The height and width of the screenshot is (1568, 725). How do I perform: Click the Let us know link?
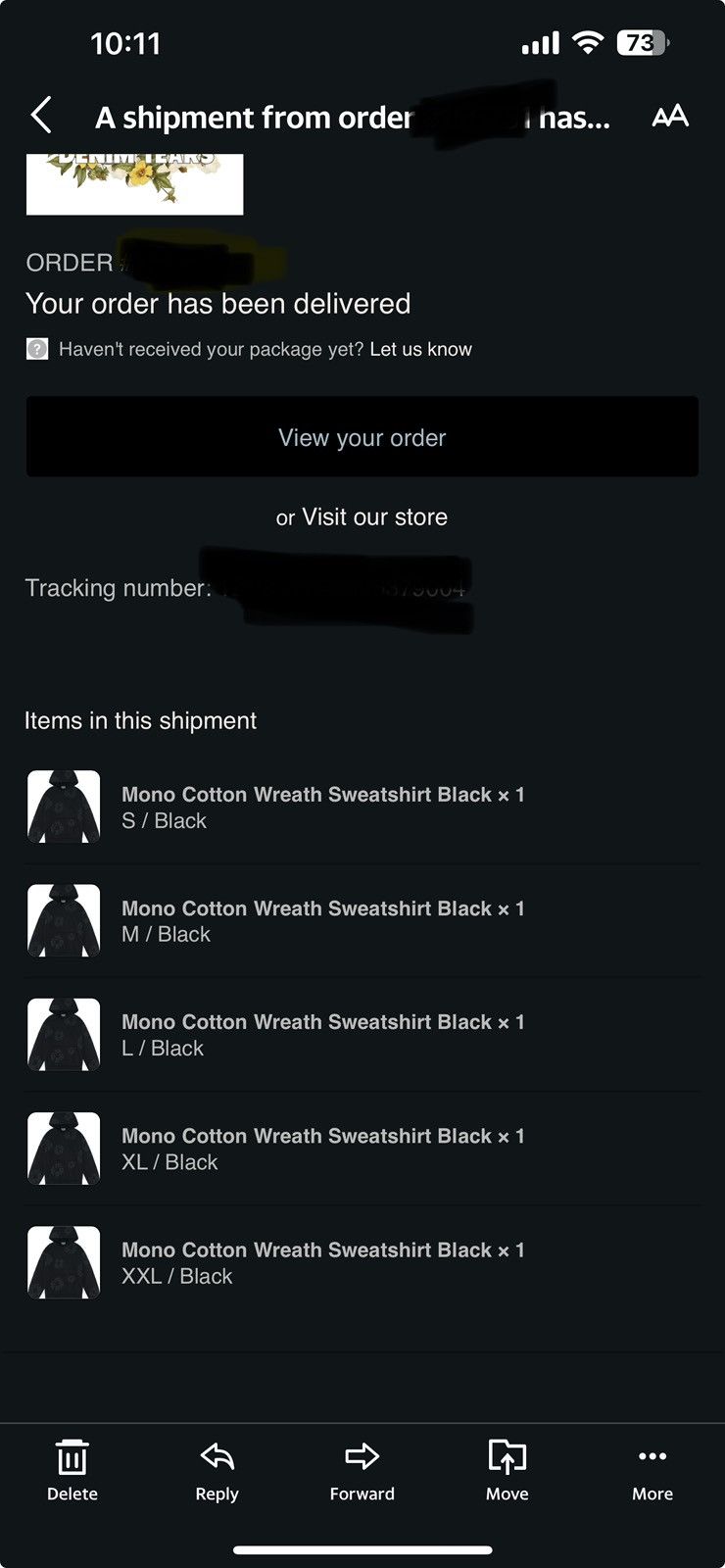pyautogui.click(x=420, y=349)
